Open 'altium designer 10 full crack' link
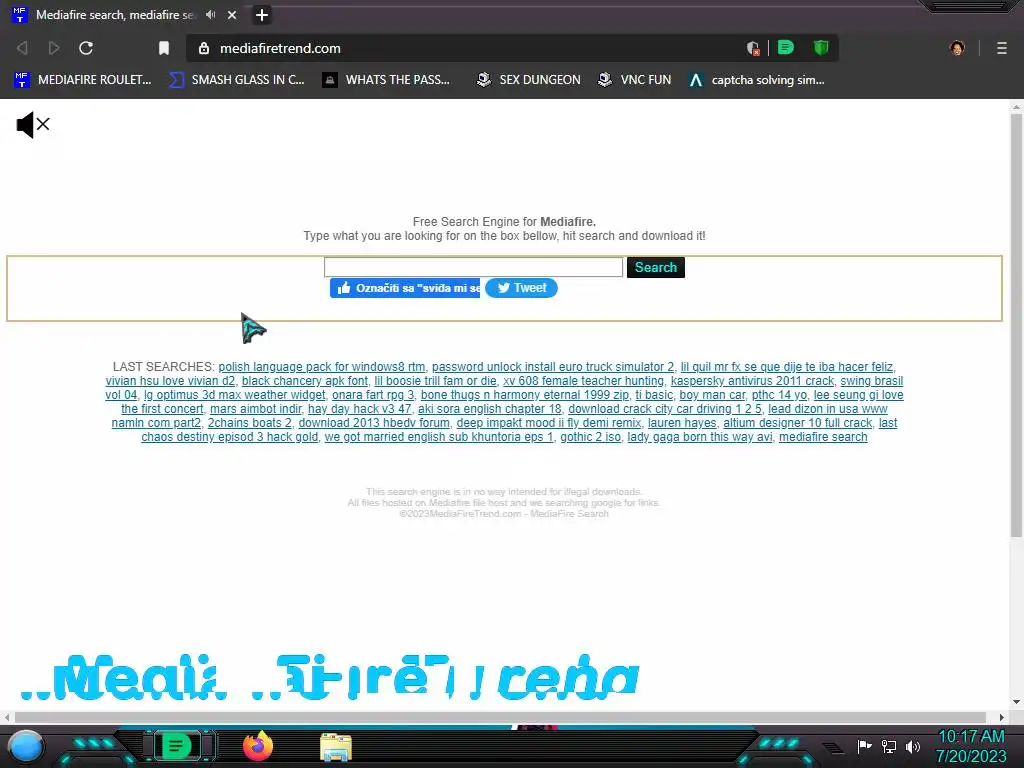 [x=797, y=423]
